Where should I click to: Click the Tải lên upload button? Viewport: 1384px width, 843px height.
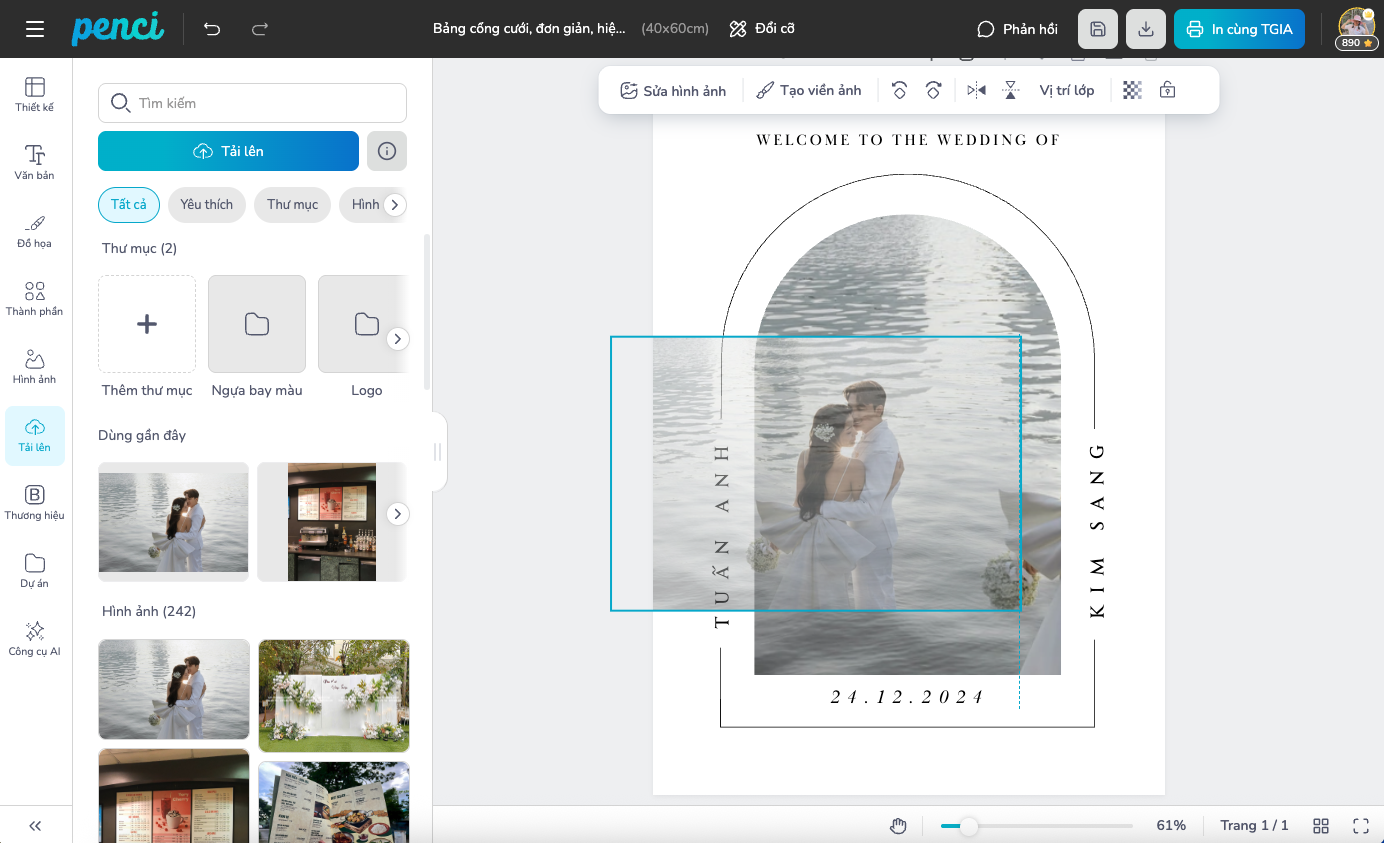click(228, 151)
